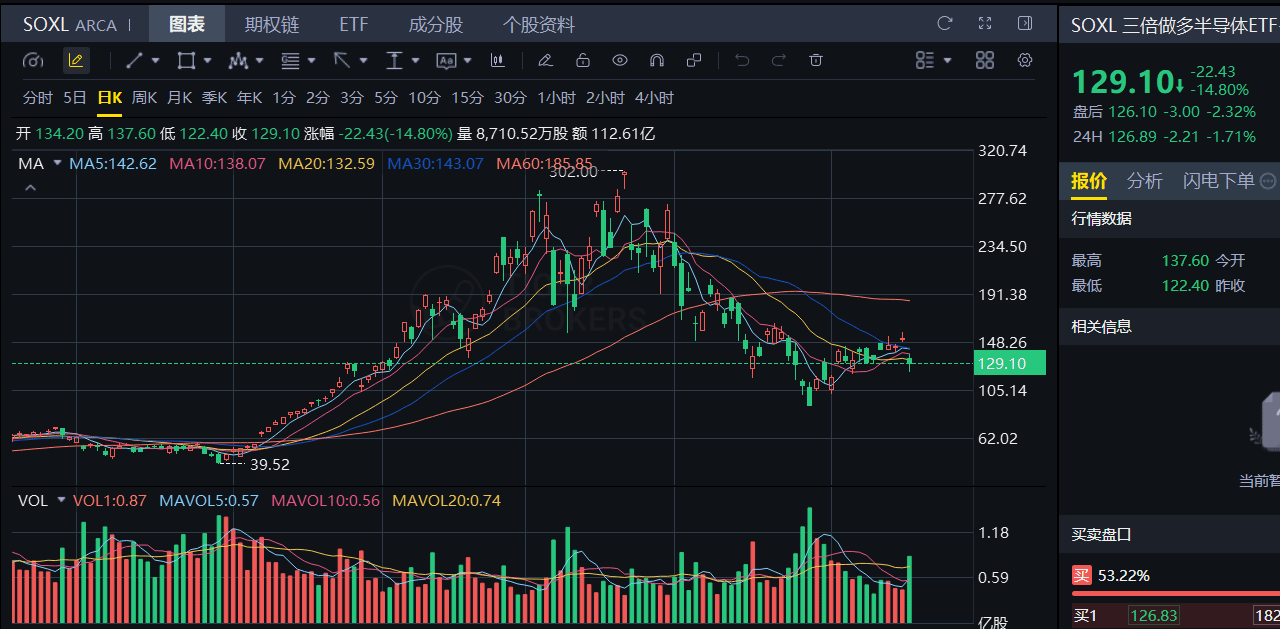Select the 5日 timeframe
Screen dimensions: 1280x629
pos(75,98)
